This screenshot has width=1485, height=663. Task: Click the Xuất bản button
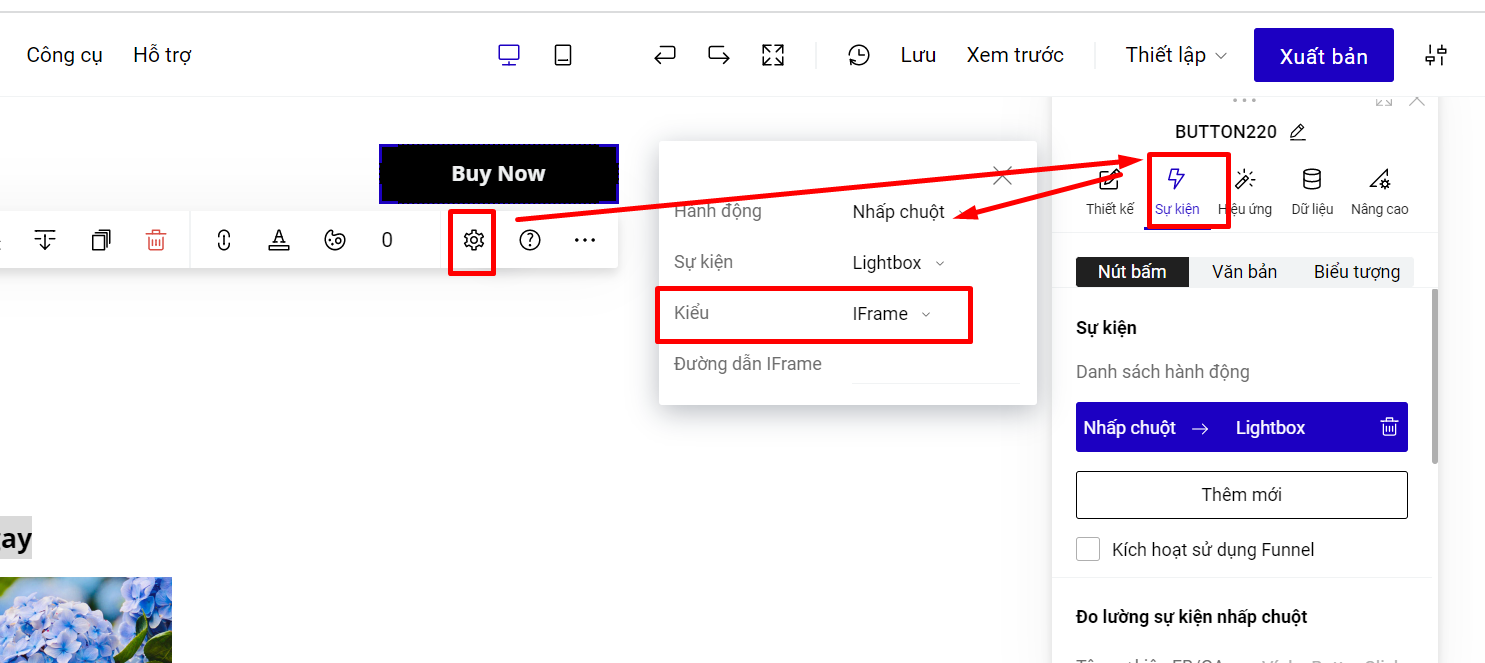[1323, 56]
